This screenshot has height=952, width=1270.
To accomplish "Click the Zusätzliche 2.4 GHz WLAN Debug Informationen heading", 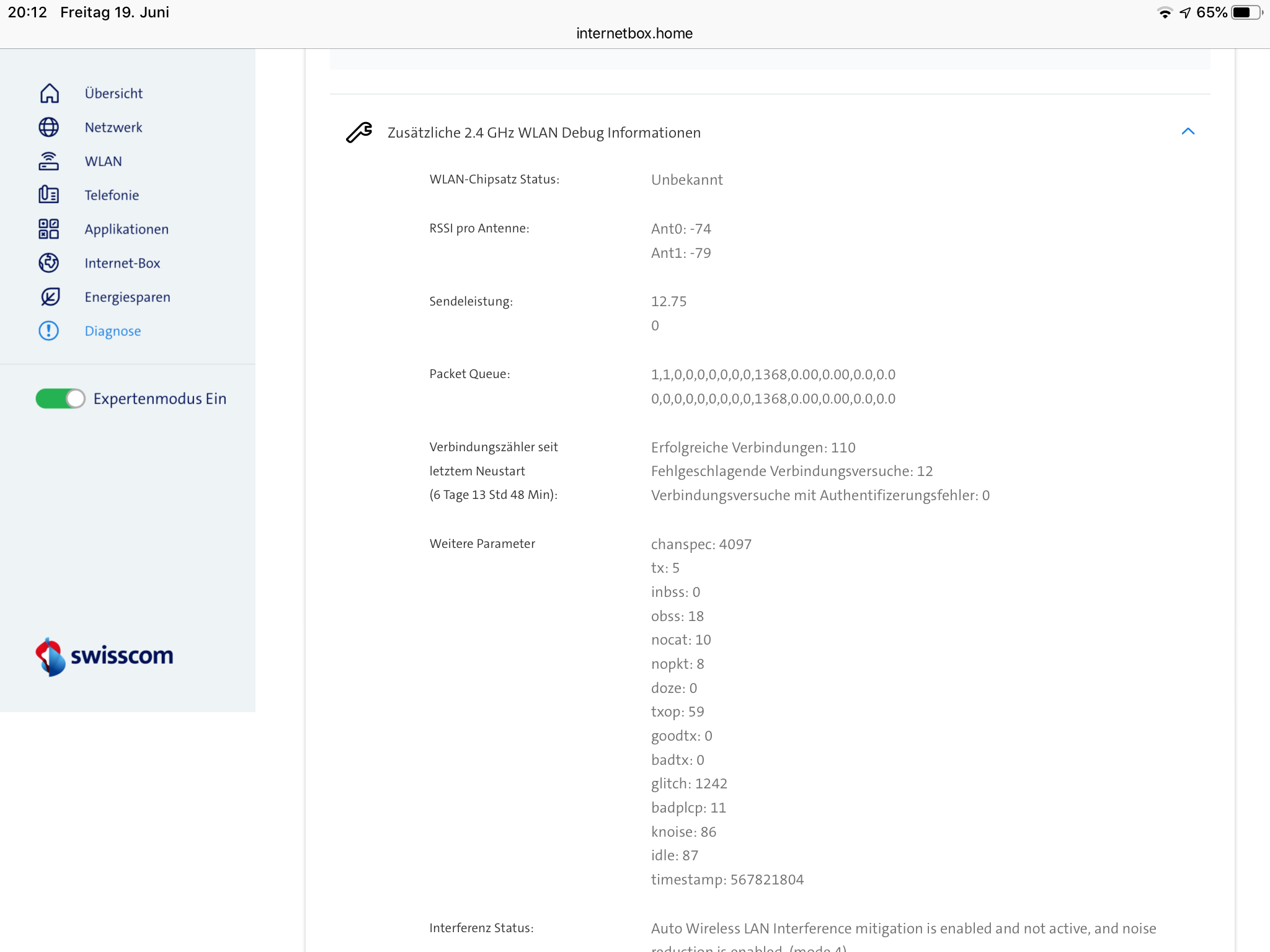I will point(544,133).
